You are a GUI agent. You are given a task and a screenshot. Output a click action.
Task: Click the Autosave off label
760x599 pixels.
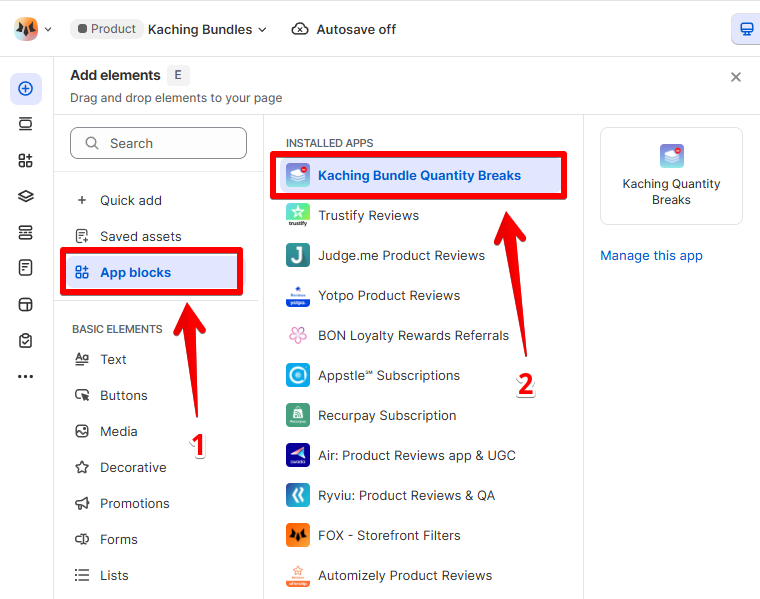(356, 30)
